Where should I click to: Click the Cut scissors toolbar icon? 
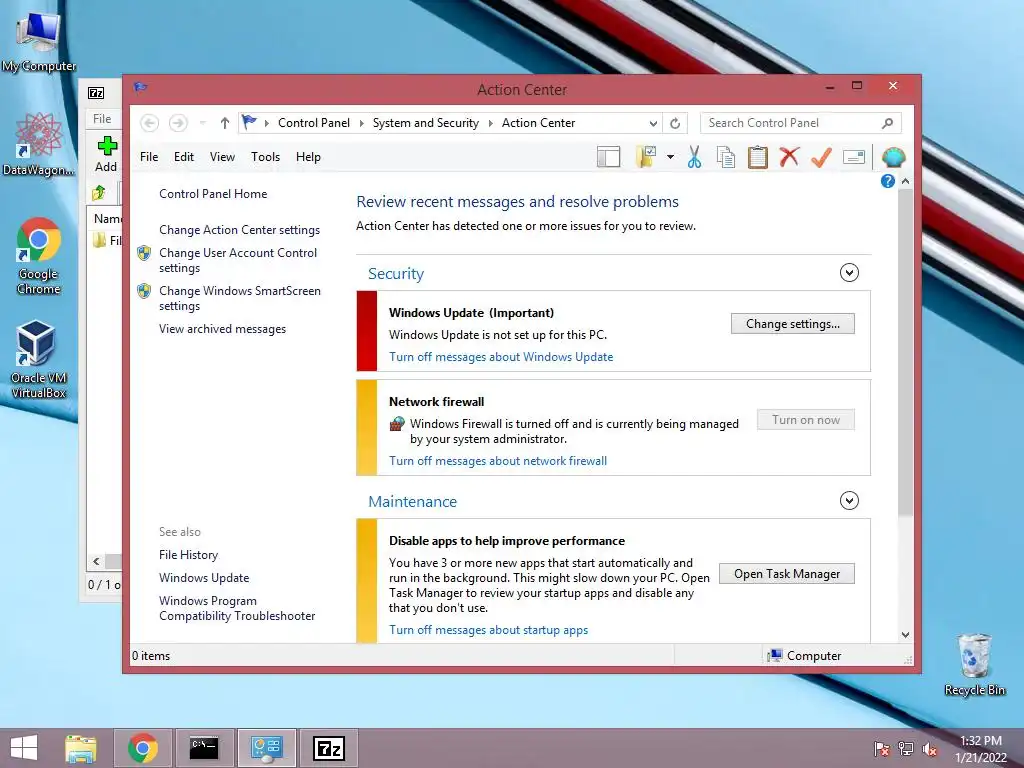pyautogui.click(x=694, y=157)
